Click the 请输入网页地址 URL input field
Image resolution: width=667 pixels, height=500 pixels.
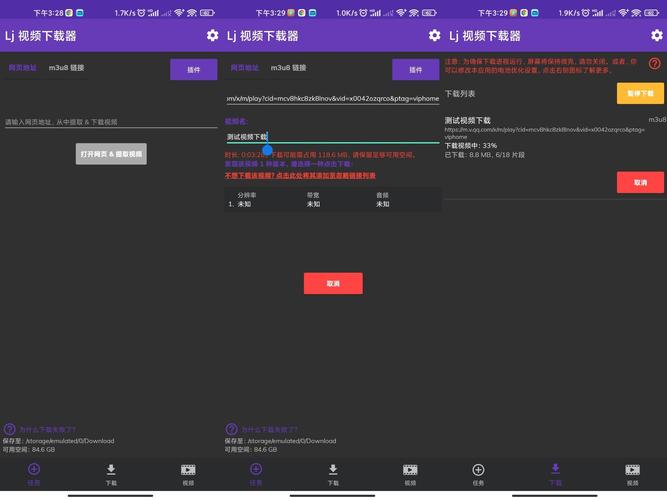coord(110,122)
